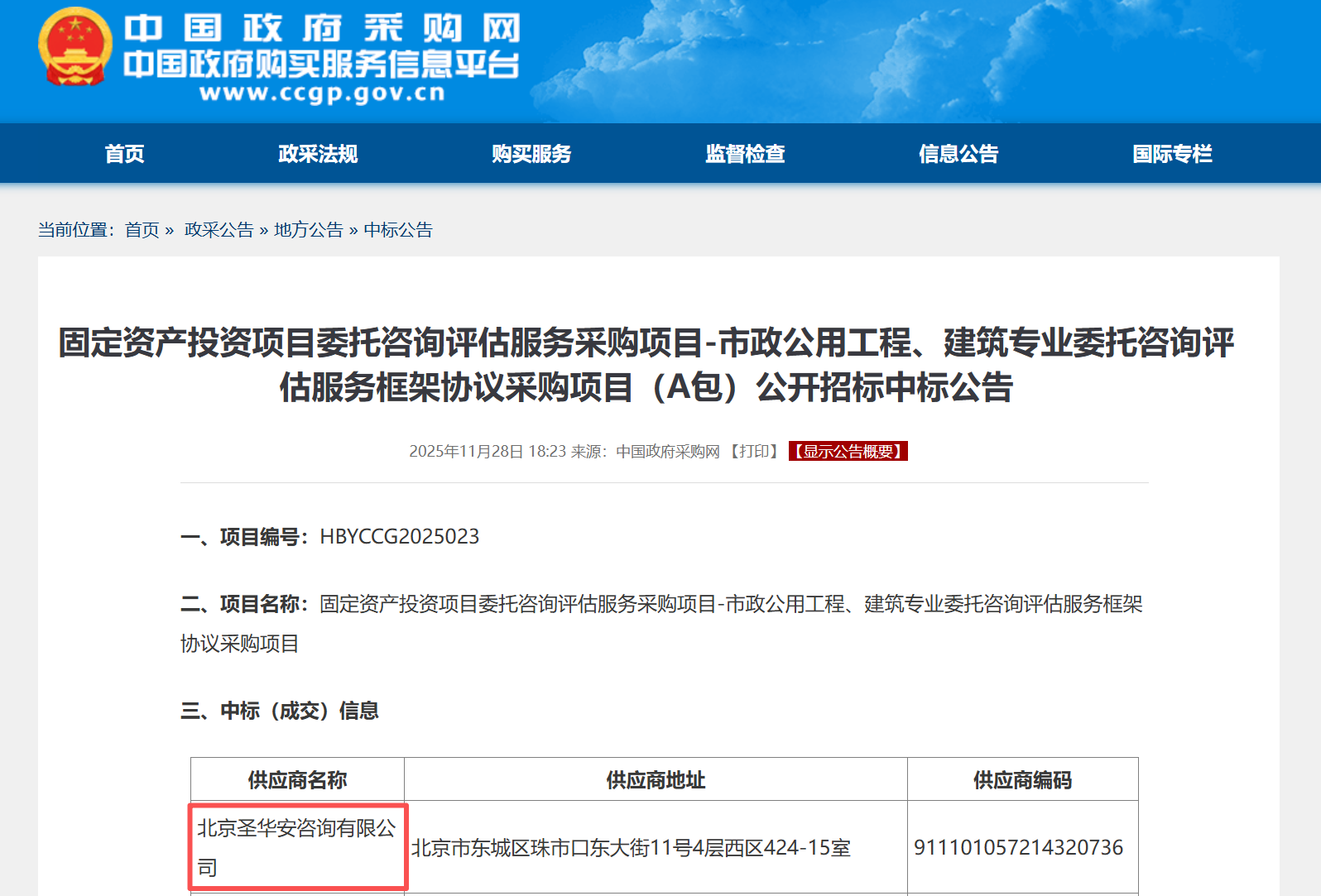
Task: Click the national emblem logo
Action: point(74,47)
